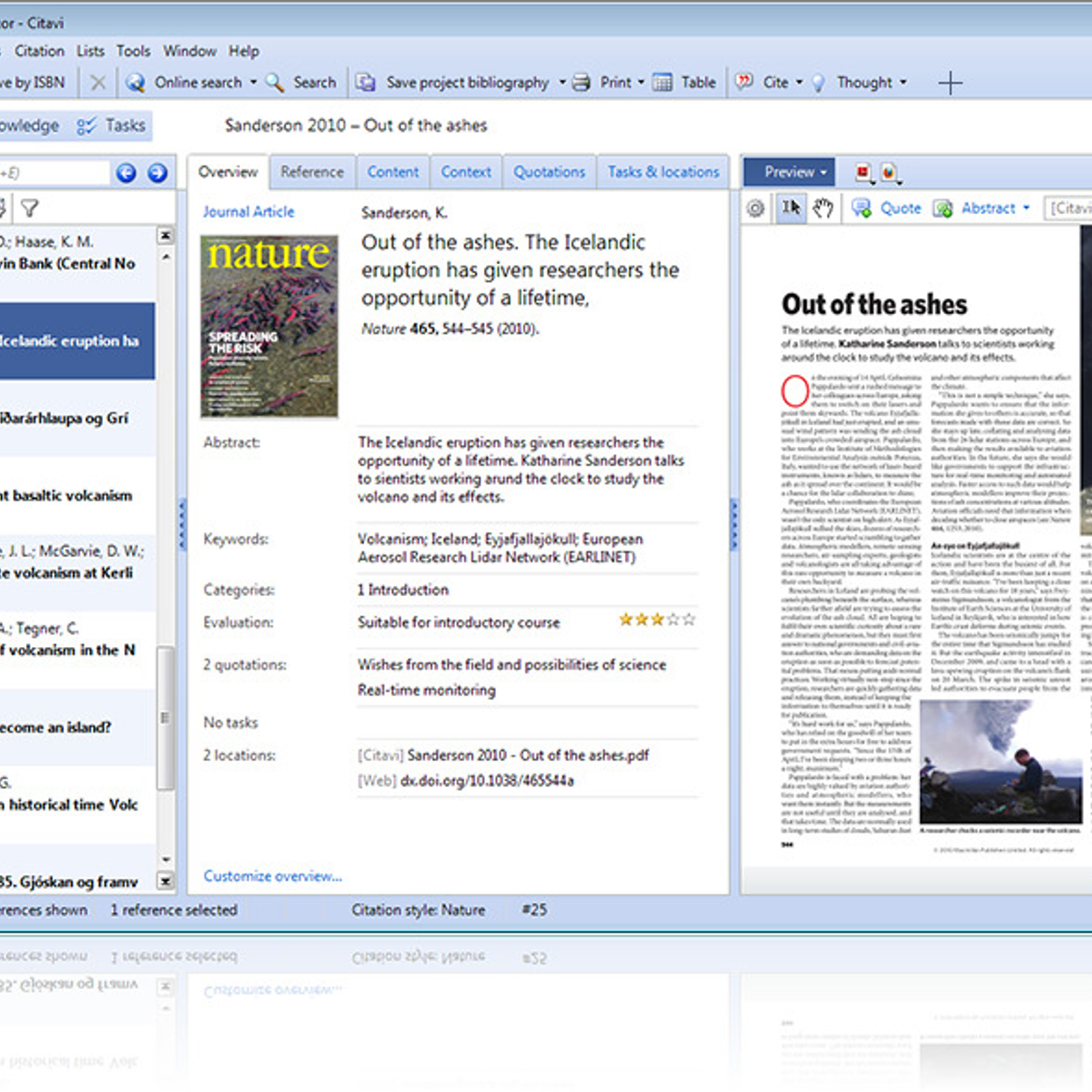Open the Preview pane dropdown
Screen dimensions: 1092x1092
(x=822, y=171)
